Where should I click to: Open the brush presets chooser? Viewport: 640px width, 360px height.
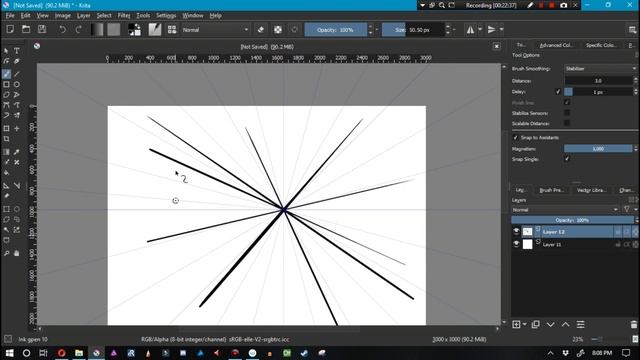(x=172, y=29)
